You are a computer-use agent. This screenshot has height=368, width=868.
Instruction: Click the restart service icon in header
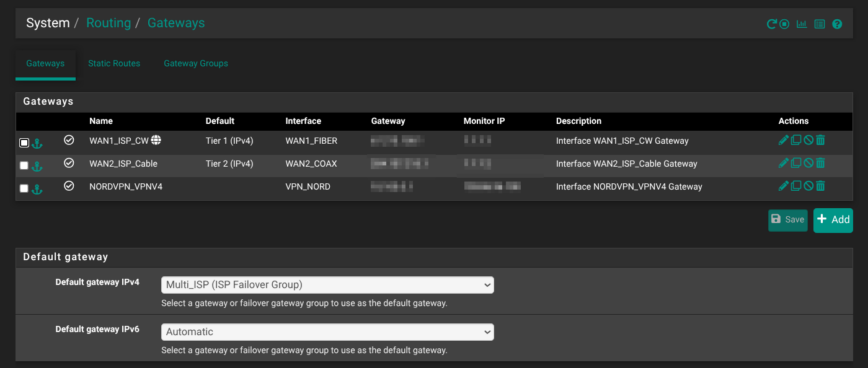pos(771,24)
